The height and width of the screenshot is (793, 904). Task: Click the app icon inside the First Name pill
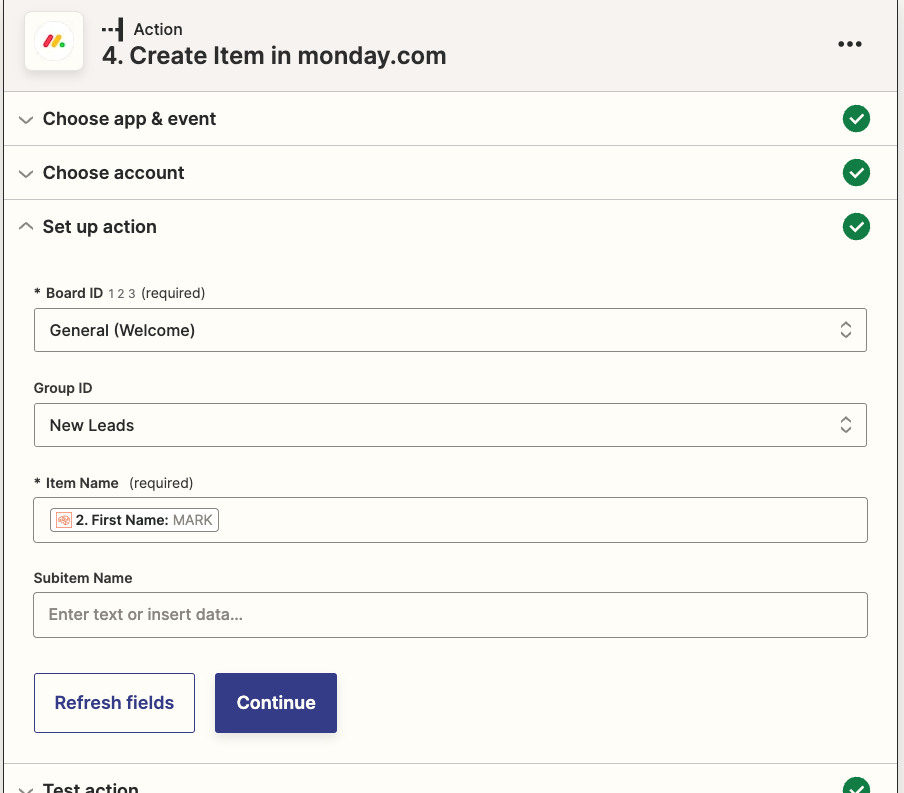click(x=64, y=519)
